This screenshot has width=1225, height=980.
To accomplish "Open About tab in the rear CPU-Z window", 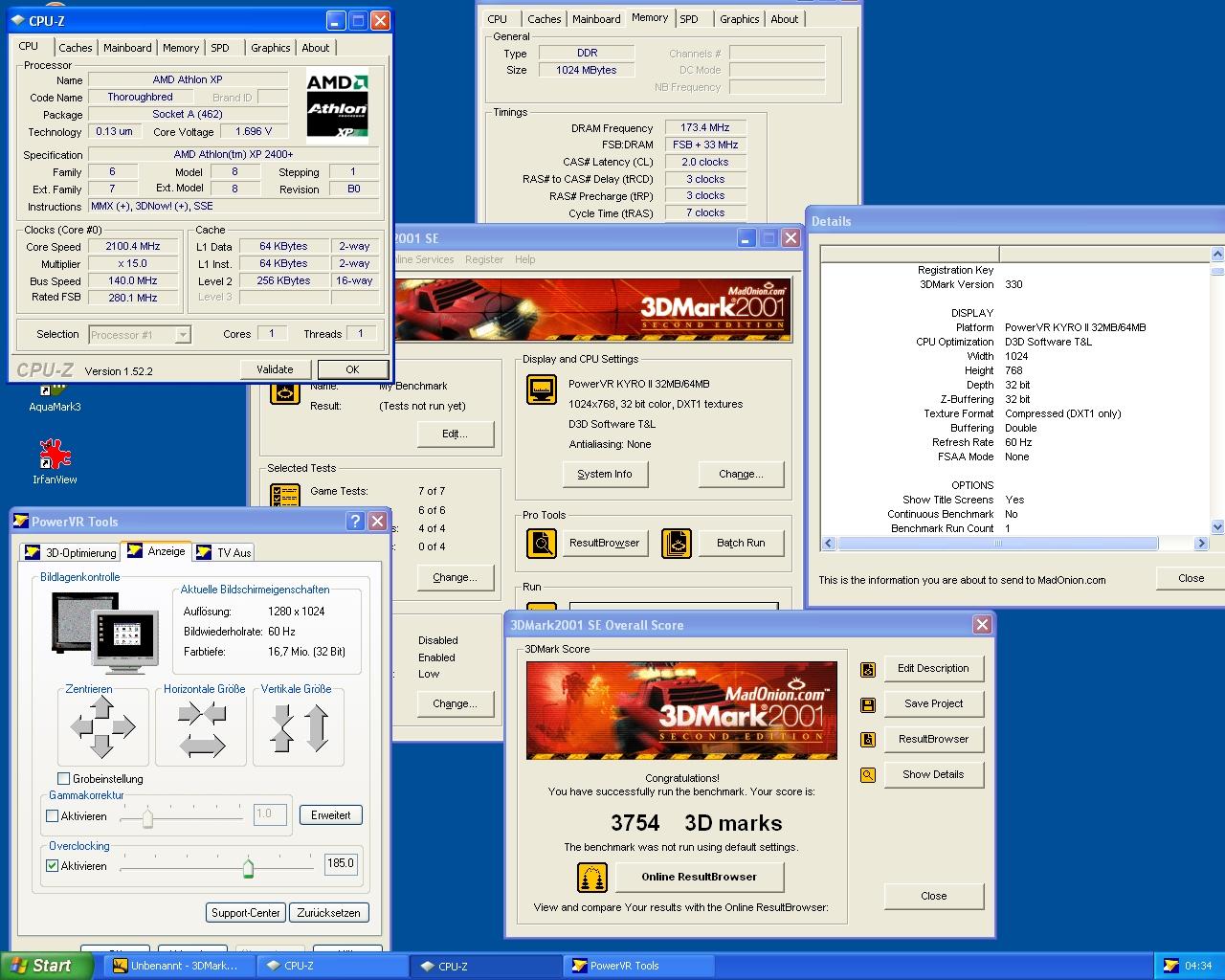I will pos(785,19).
